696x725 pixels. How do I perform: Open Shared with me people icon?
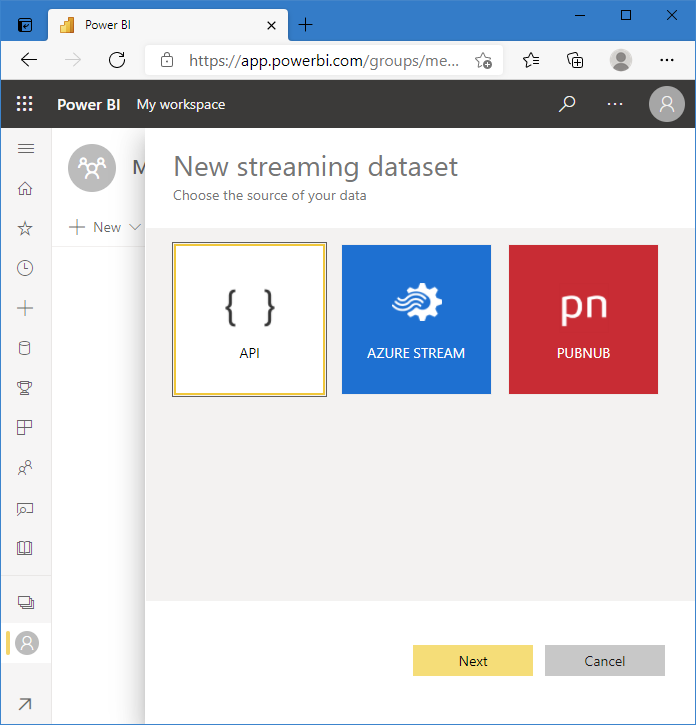pos(25,468)
